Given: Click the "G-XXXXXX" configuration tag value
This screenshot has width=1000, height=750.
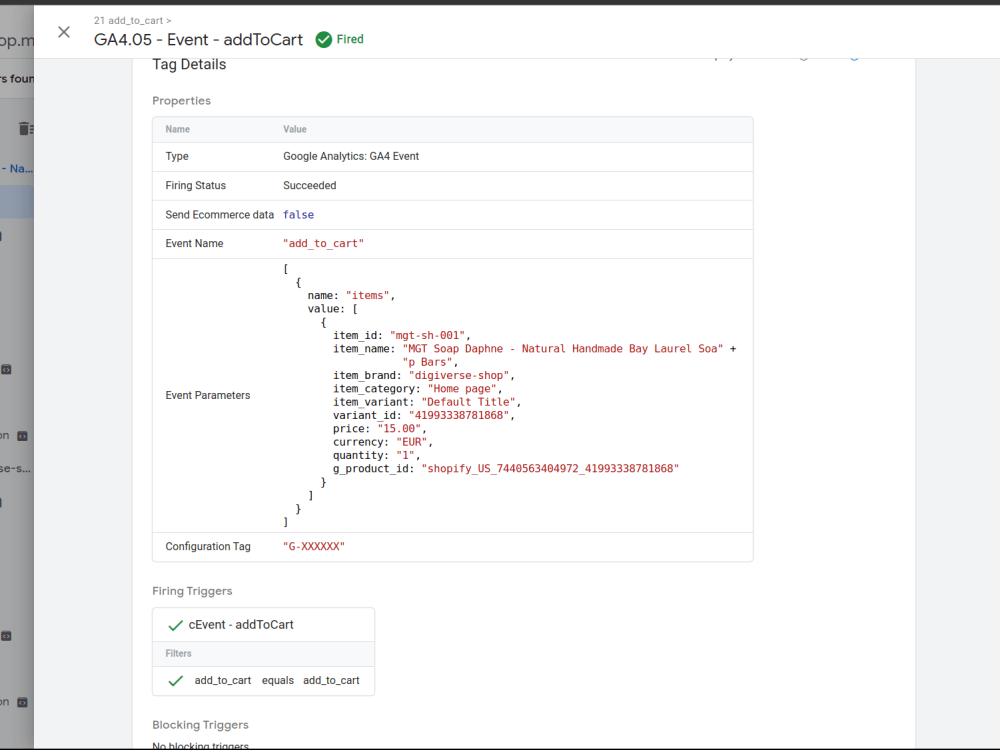Looking at the screenshot, I should (x=314, y=547).
